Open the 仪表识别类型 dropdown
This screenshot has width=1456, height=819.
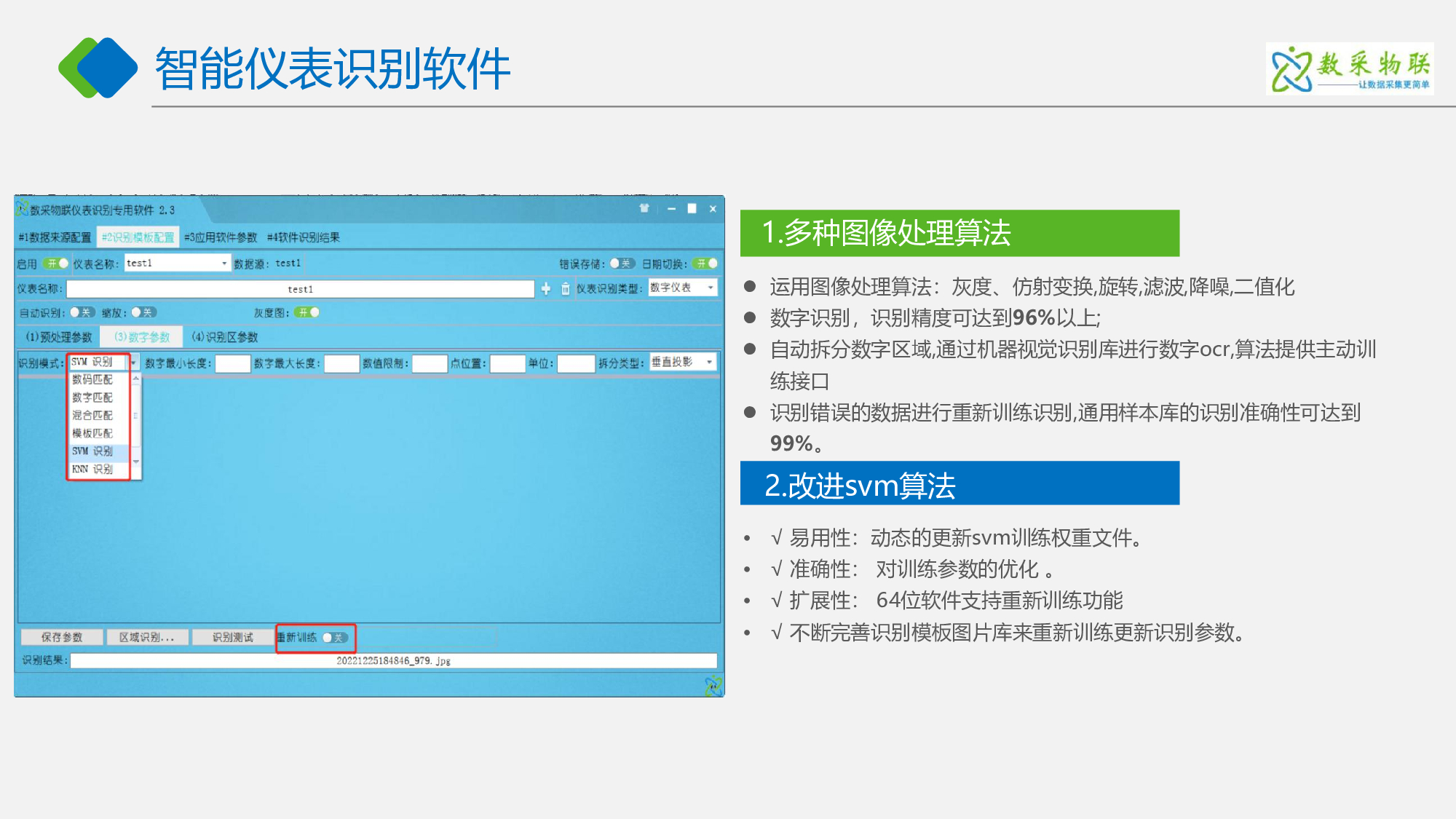(x=683, y=288)
